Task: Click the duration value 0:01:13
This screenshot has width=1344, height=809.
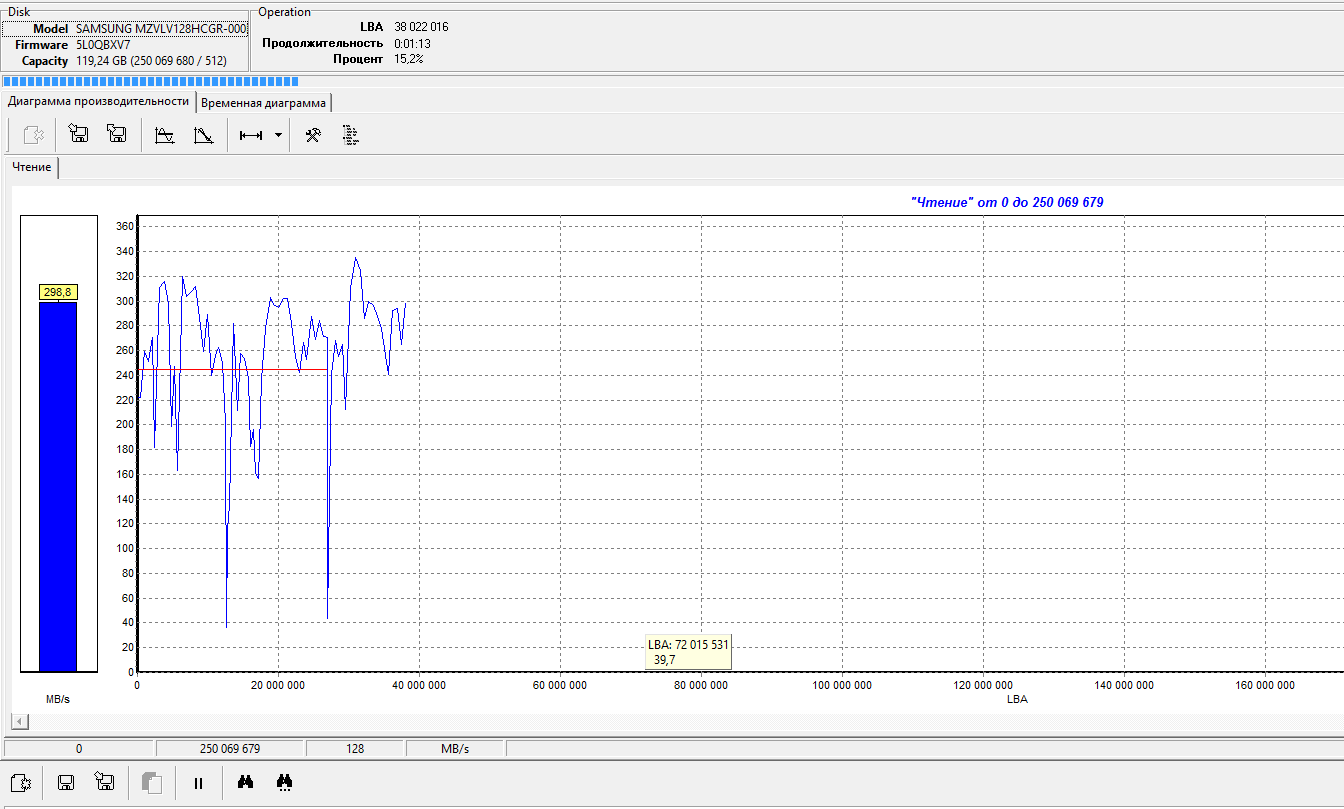Action: pyautogui.click(x=412, y=43)
